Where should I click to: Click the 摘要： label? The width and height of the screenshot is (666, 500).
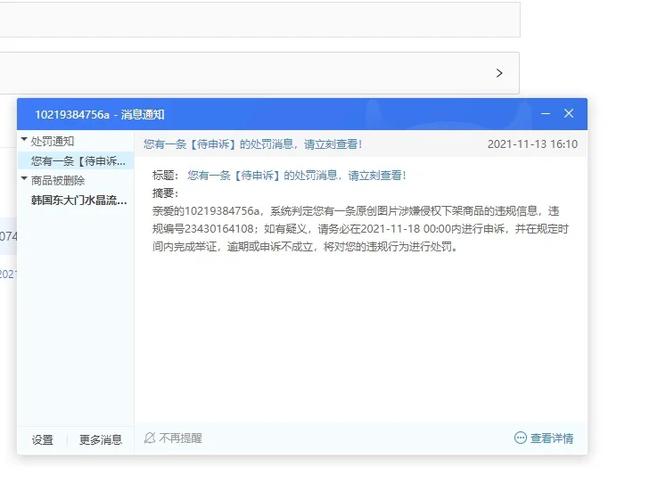pyautogui.click(x=166, y=193)
